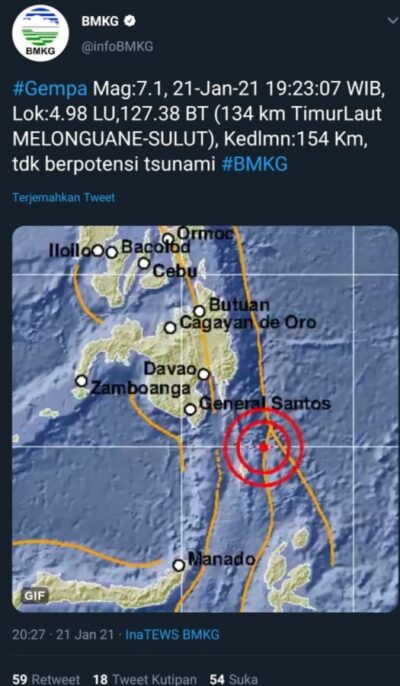Open the #Gempa hashtag

tap(50, 89)
